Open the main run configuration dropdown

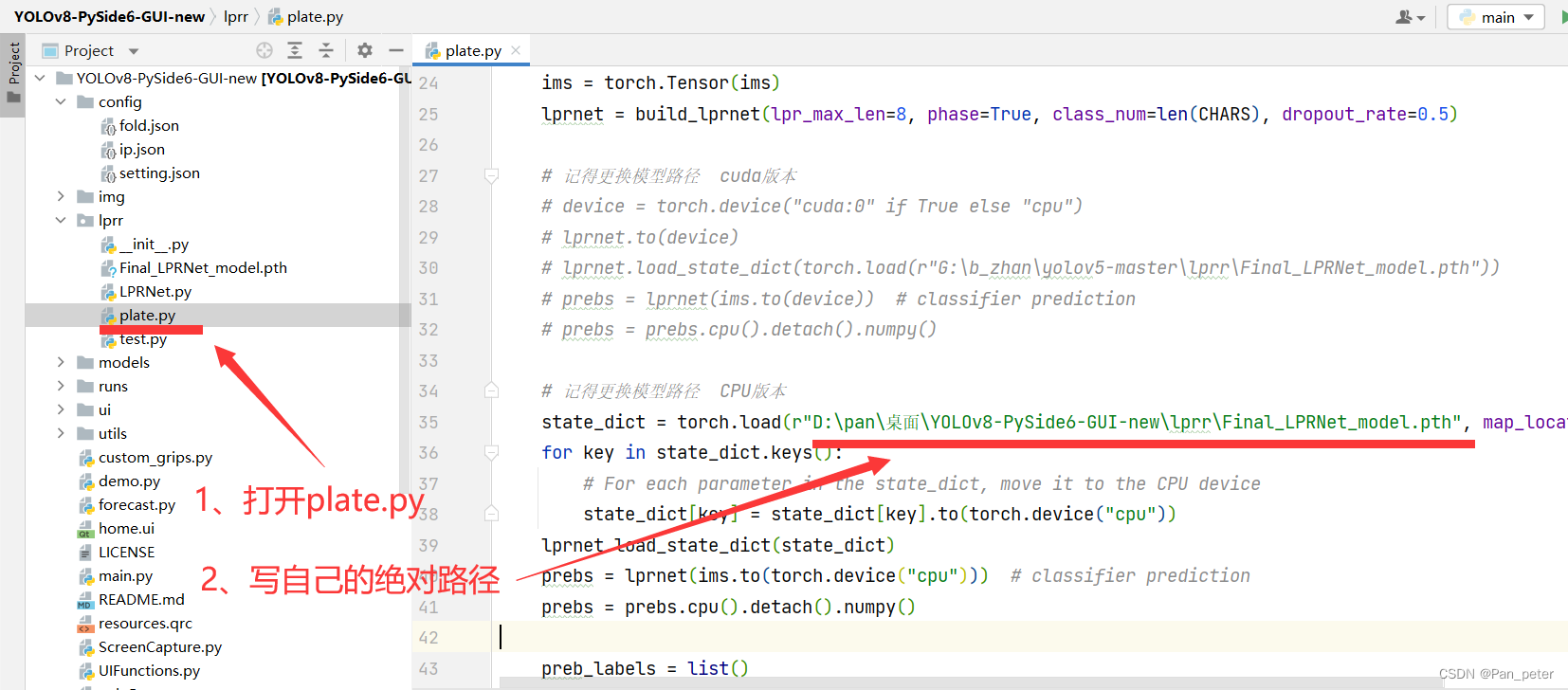(x=1496, y=17)
